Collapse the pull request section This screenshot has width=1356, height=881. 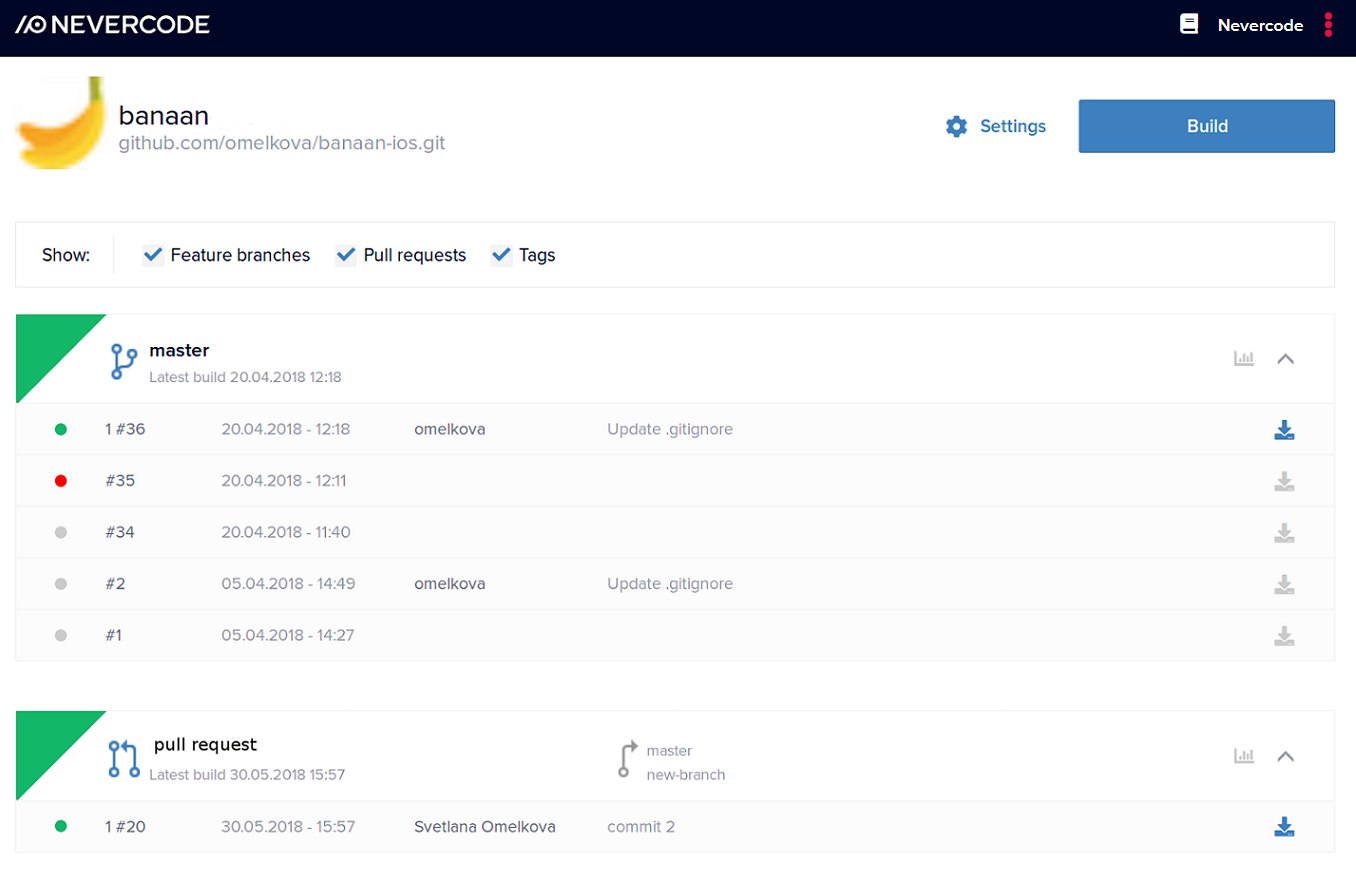(x=1286, y=756)
